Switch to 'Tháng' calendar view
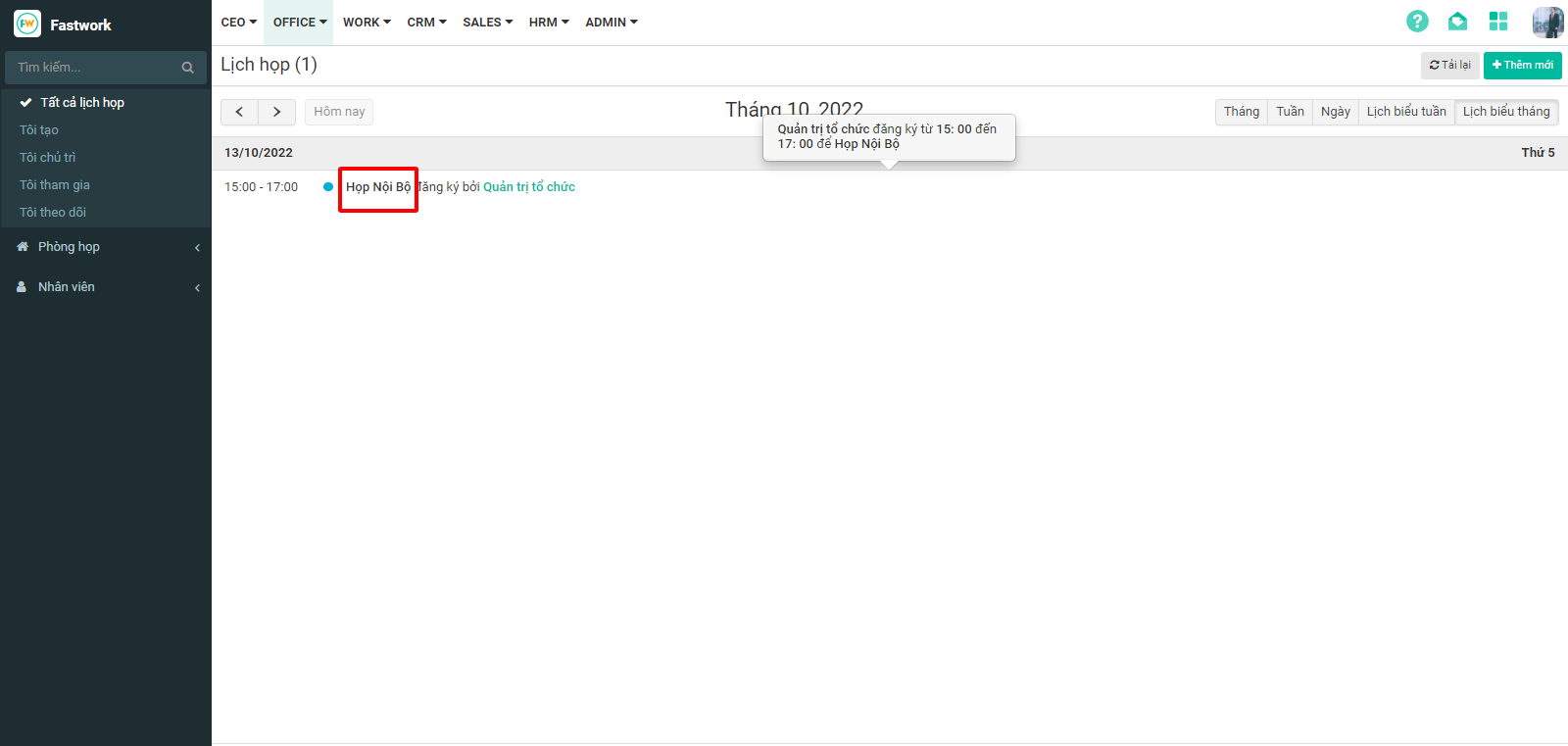Viewport: 1568px width, 746px height. tap(1241, 112)
